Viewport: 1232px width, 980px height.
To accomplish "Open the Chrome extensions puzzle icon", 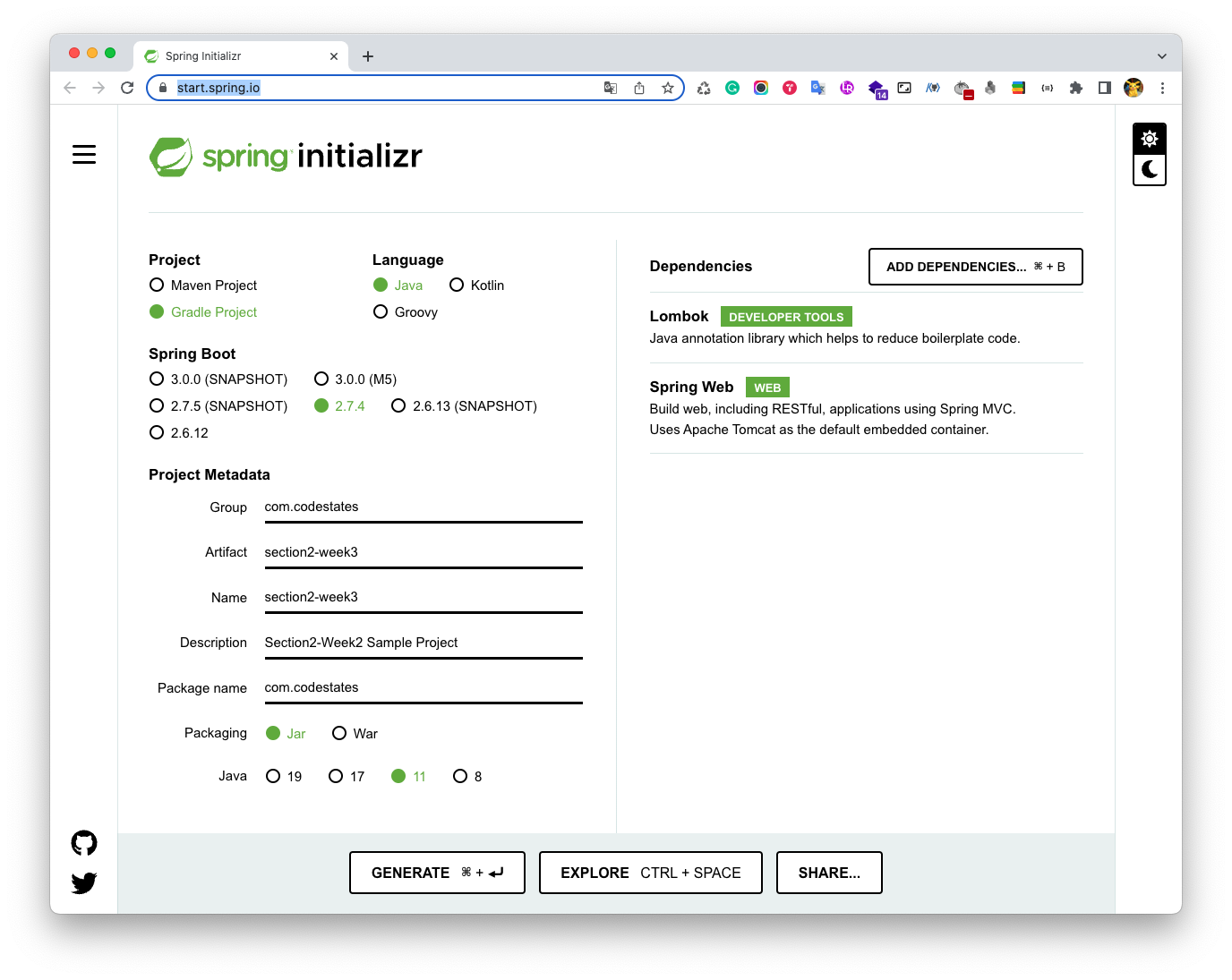I will click(1076, 88).
